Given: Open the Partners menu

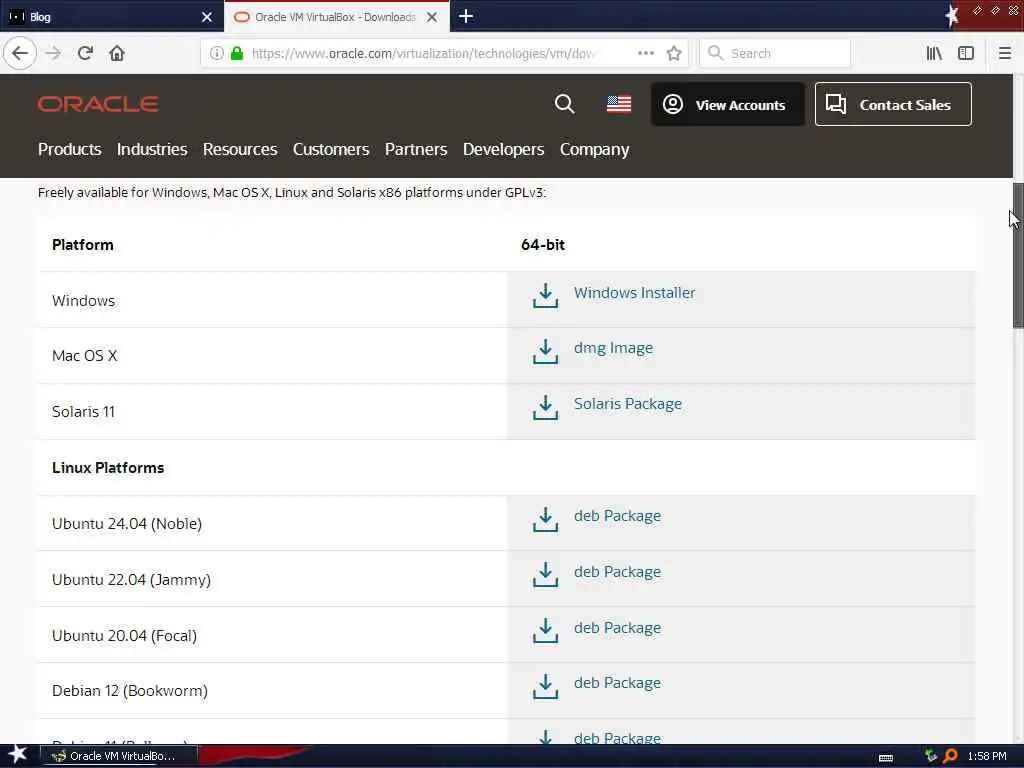Looking at the screenshot, I should click(416, 150).
